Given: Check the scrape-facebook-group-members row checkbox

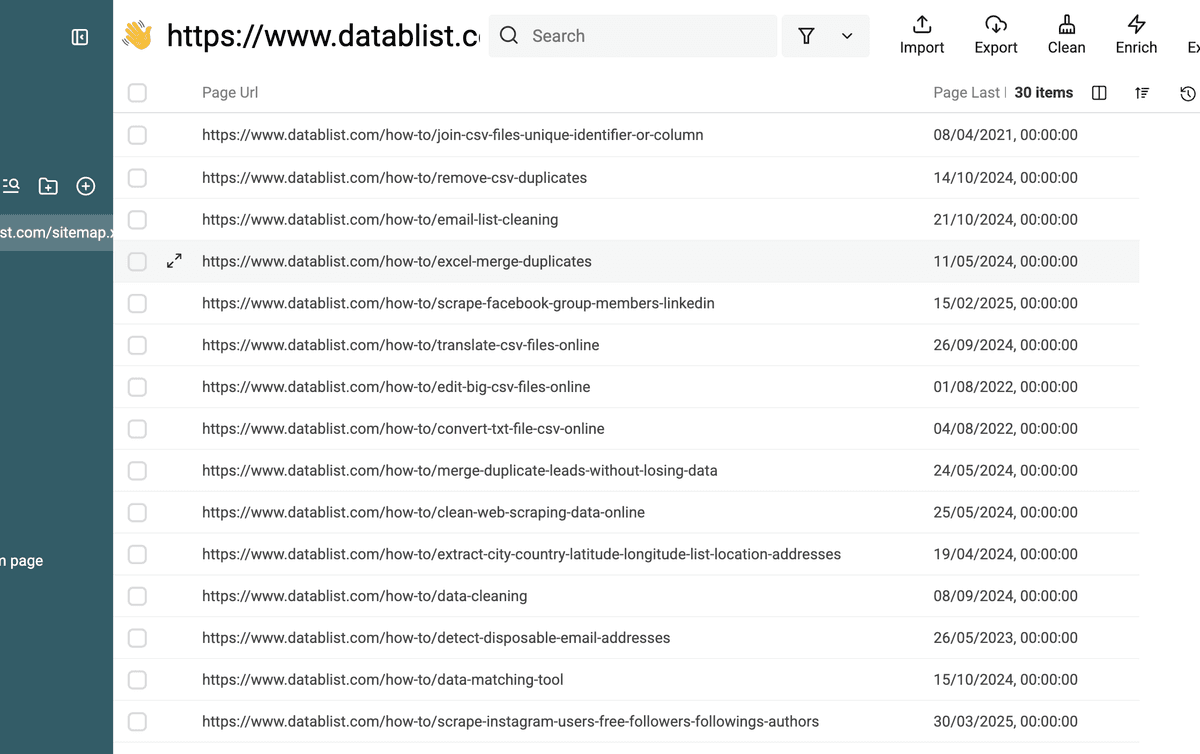Looking at the screenshot, I should coord(137,304).
